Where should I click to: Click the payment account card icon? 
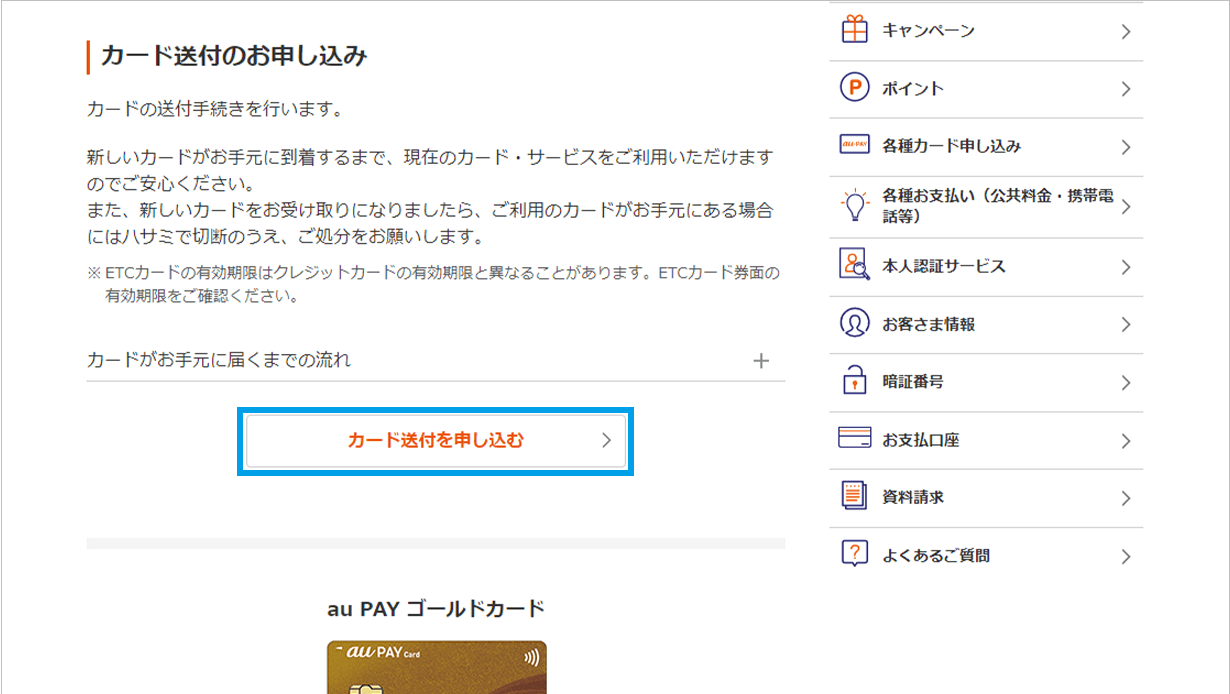854,439
